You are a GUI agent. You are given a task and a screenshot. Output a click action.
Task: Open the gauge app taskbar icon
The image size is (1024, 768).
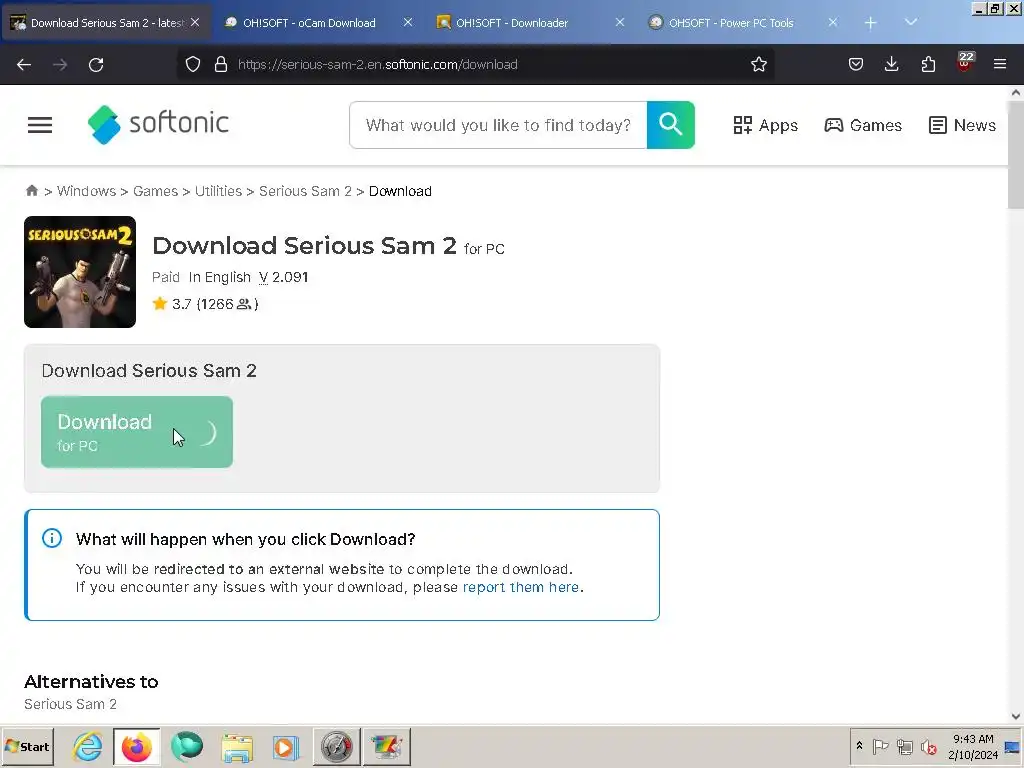point(336,746)
